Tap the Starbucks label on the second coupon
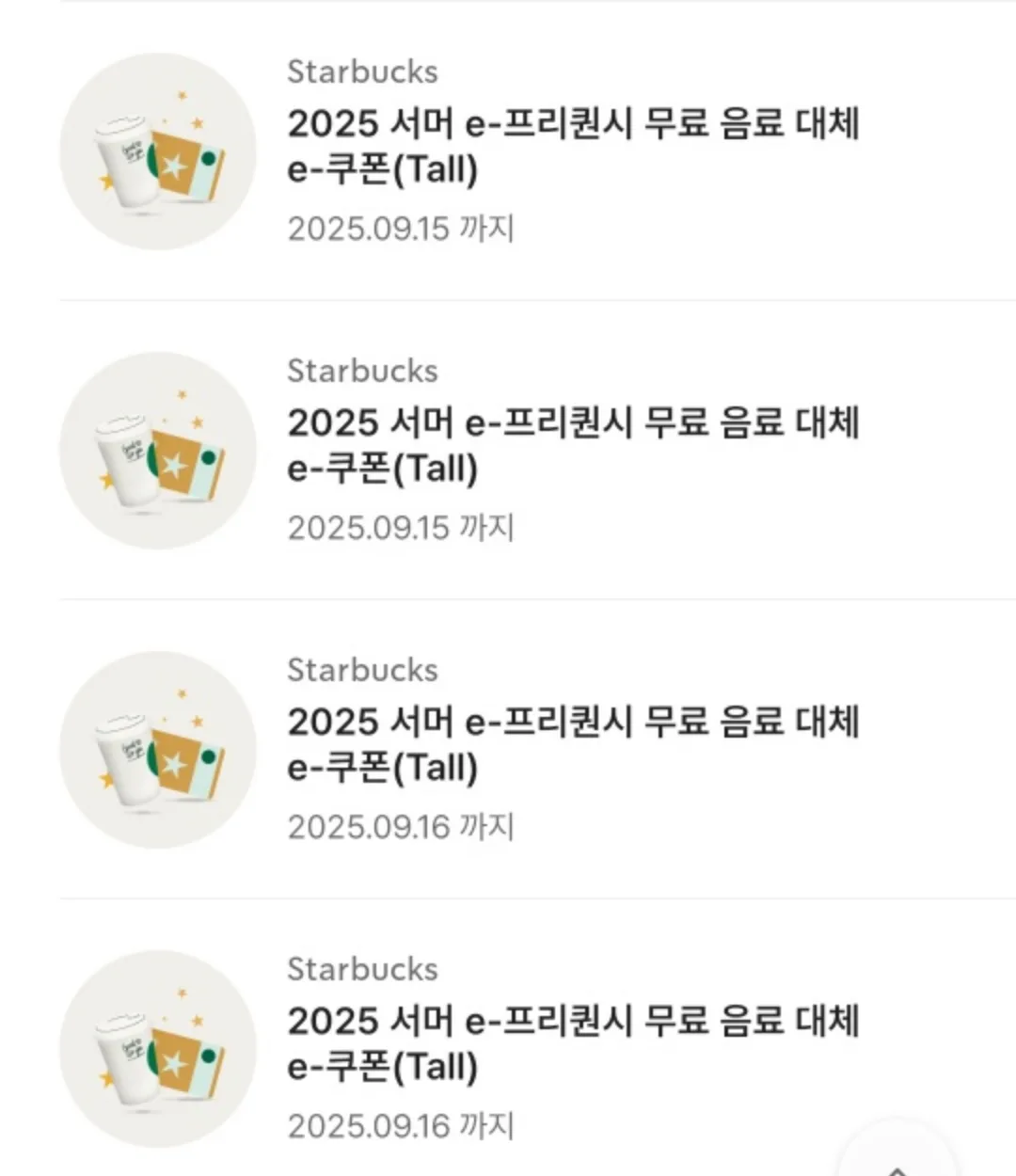The width and height of the screenshot is (1016, 1176). 362,371
